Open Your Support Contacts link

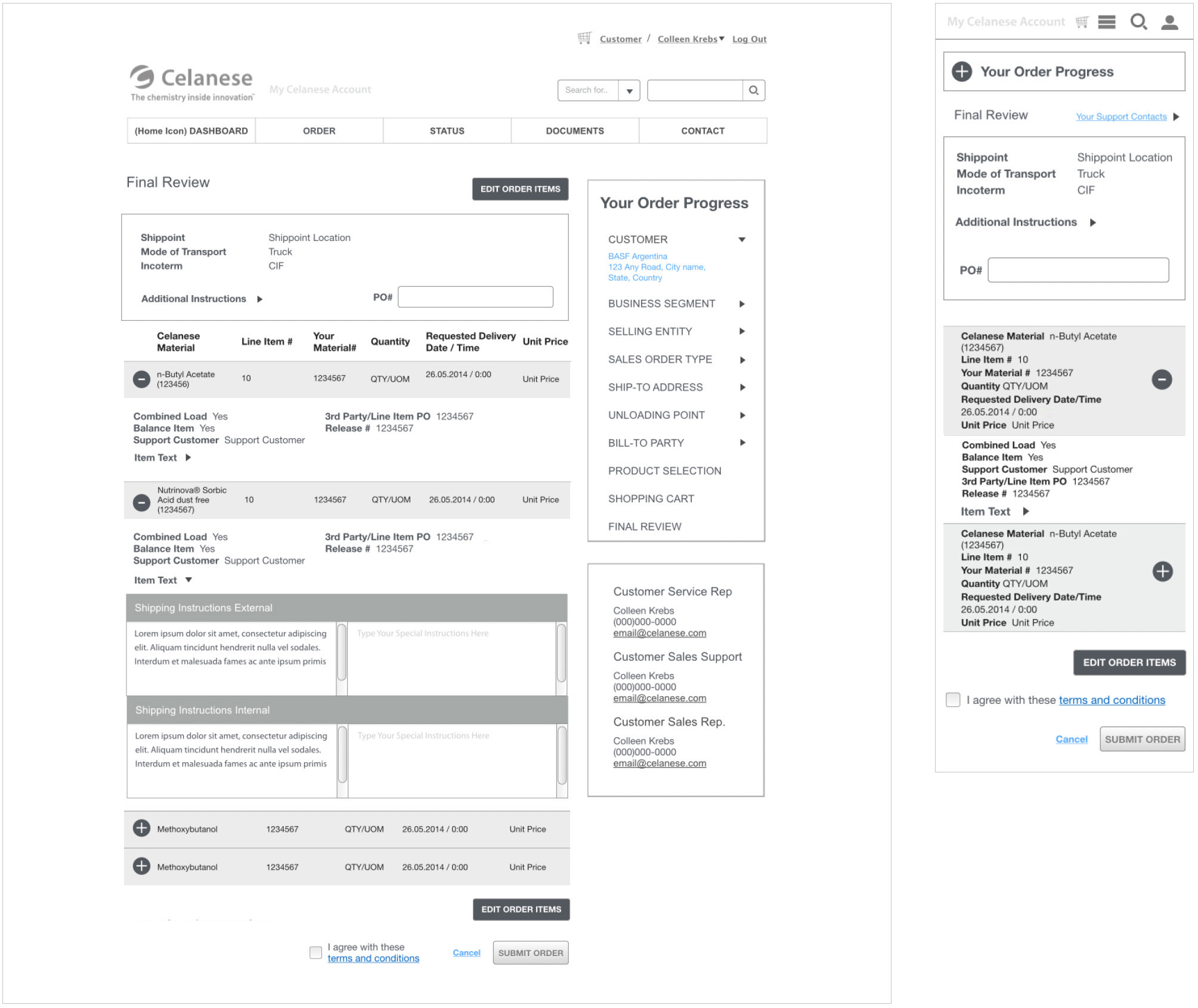(1121, 116)
